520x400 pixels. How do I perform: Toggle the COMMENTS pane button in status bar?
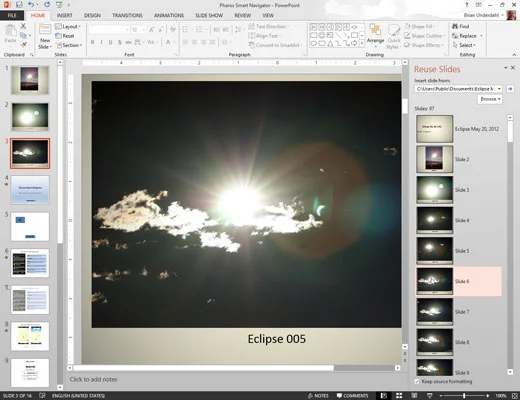pyautogui.click(x=353, y=396)
